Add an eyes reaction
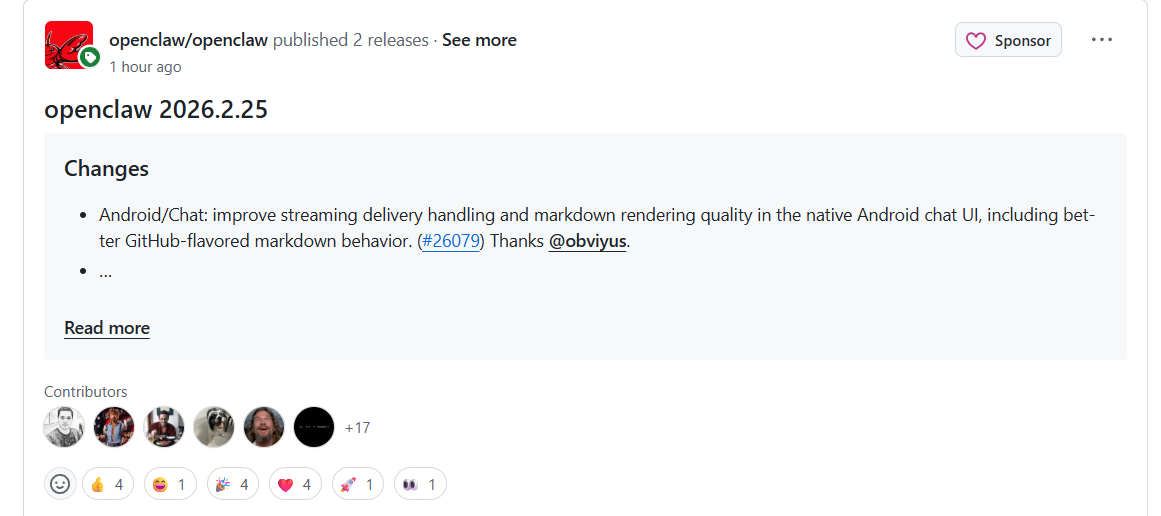This screenshot has height=516, width=1161. coord(420,485)
